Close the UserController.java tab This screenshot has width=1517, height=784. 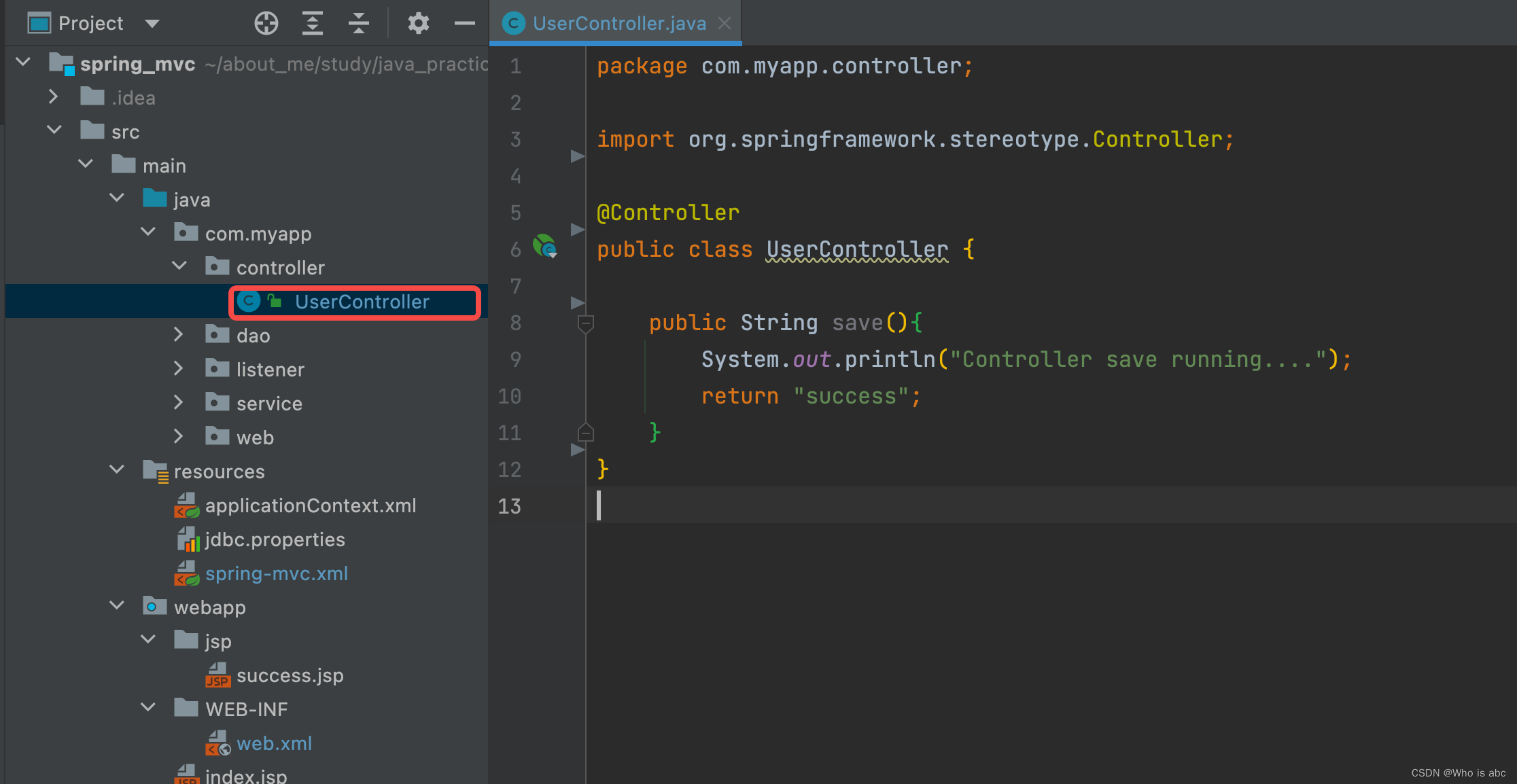725,24
